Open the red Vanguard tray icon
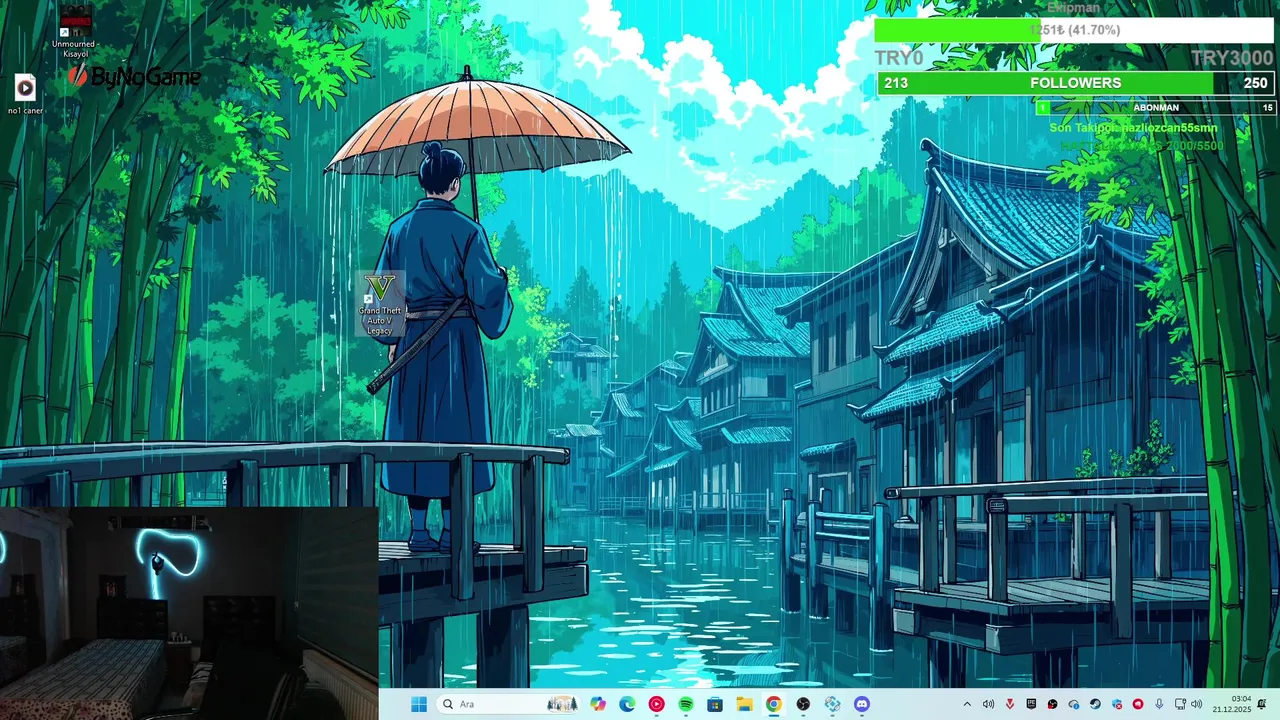This screenshot has height=720, width=1280. click(x=1010, y=704)
